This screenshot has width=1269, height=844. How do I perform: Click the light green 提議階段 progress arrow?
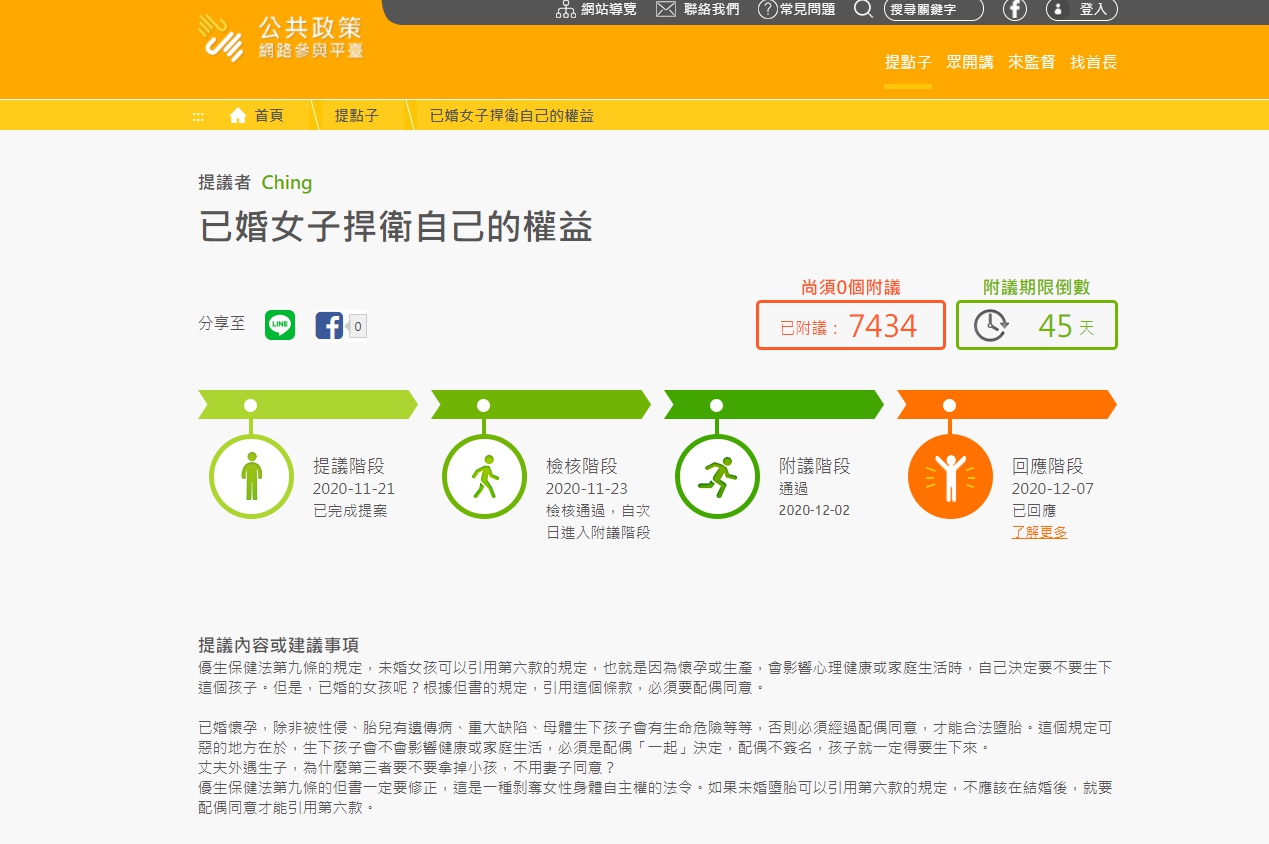coord(308,405)
